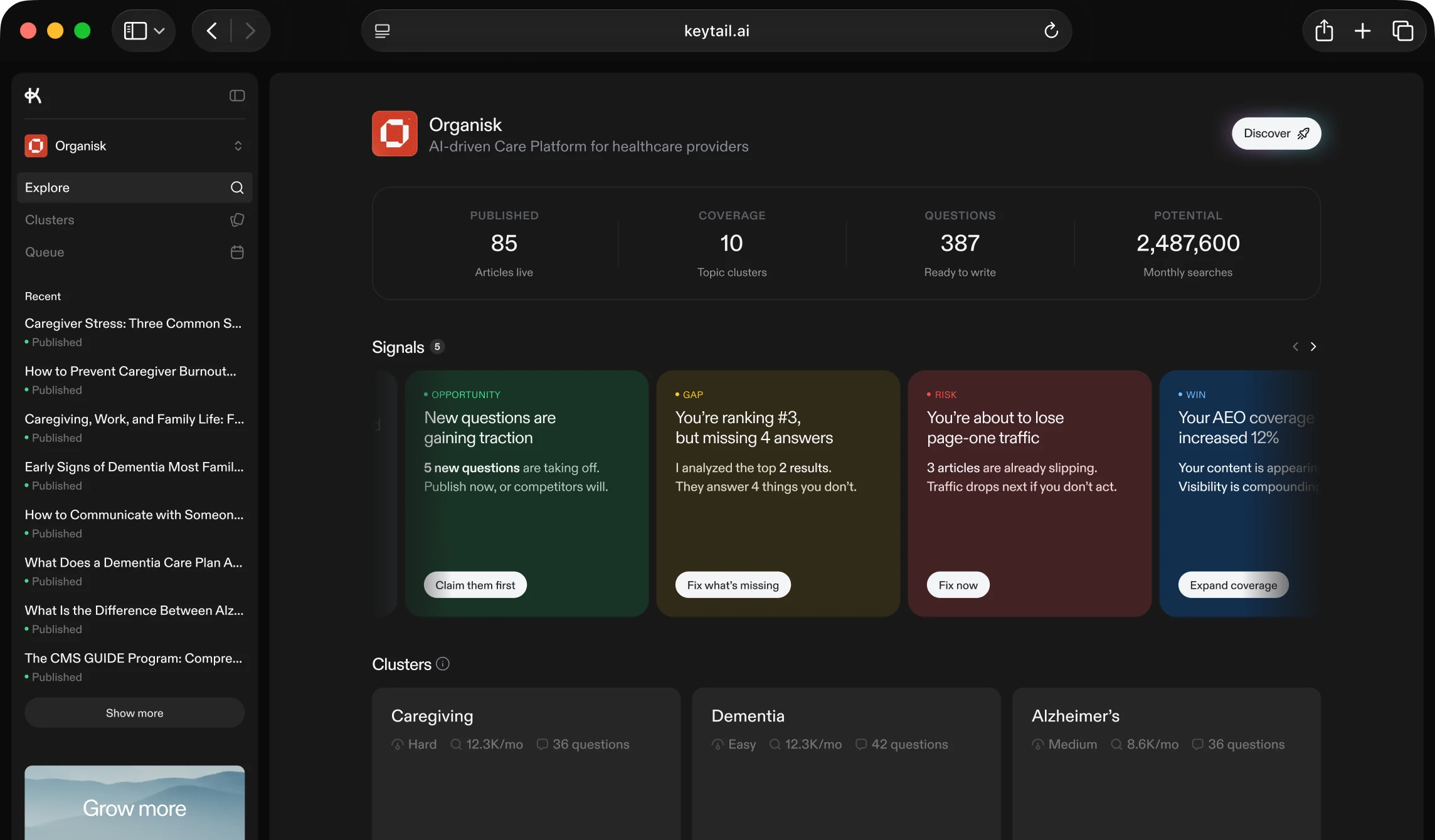Show the tab overview
The height and width of the screenshot is (840, 1435).
pos(1402,31)
